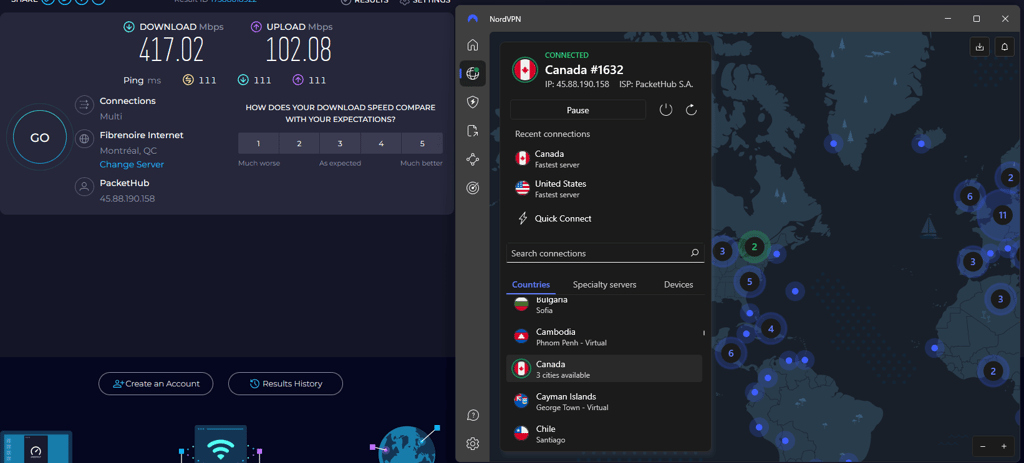Open the NordVPN help question-mark icon
Screen dimensions: 1024x463
[473, 415]
